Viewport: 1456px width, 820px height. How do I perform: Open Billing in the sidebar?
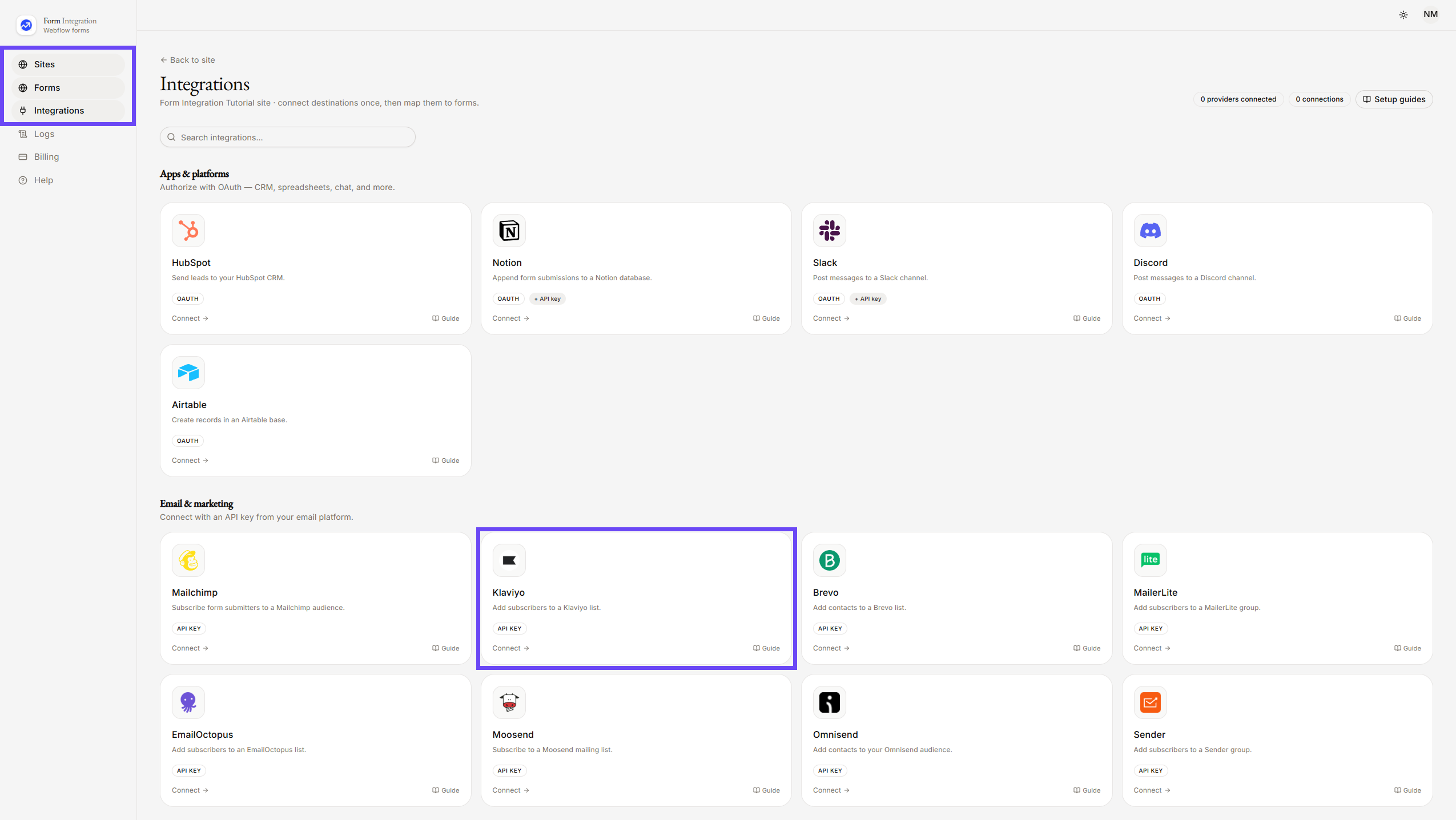coord(68,157)
